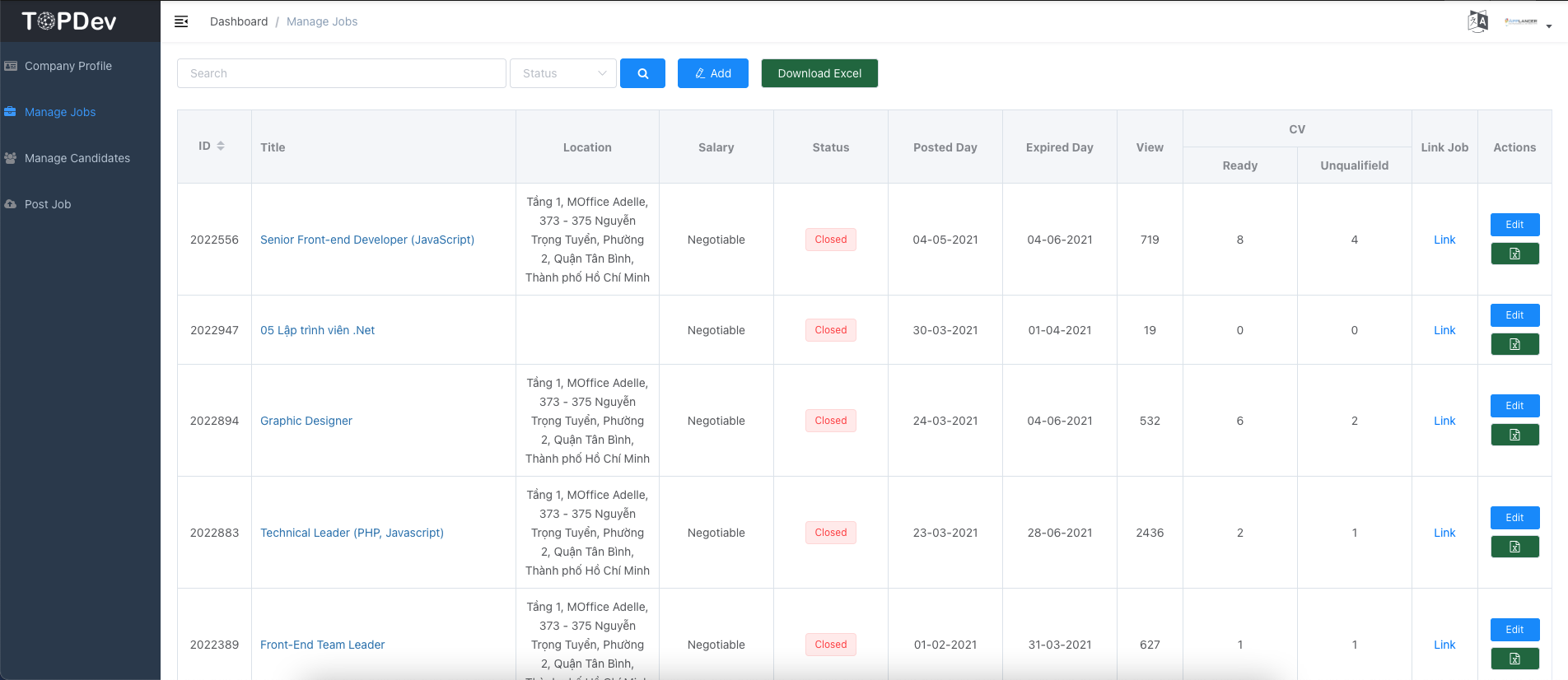This screenshot has height=680, width=1568.
Task: Sort the table by ID column
Action: click(x=220, y=147)
